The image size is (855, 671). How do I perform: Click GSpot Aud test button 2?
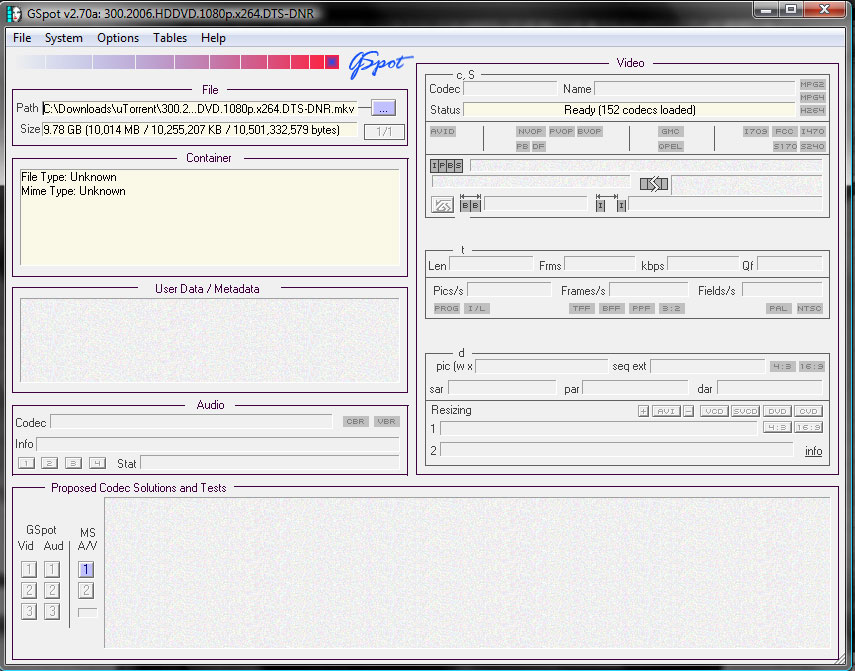(52, 590)
